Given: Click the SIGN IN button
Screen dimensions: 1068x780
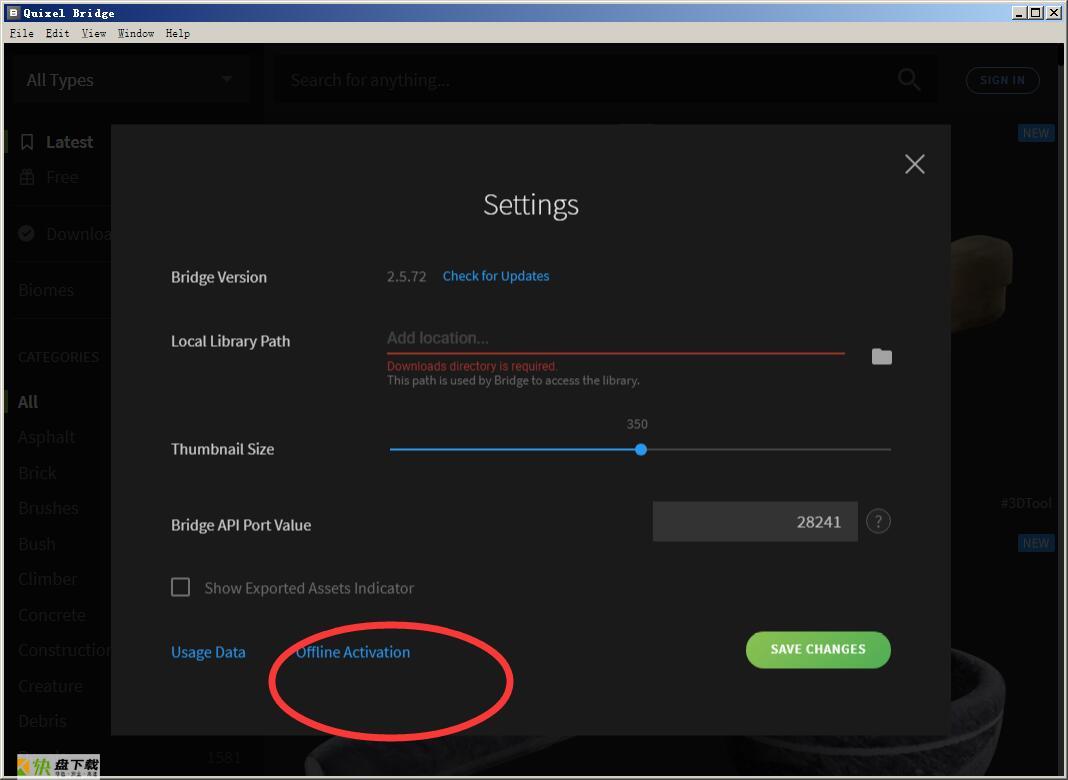Looking at the screenshot, I should point(1003,80).
